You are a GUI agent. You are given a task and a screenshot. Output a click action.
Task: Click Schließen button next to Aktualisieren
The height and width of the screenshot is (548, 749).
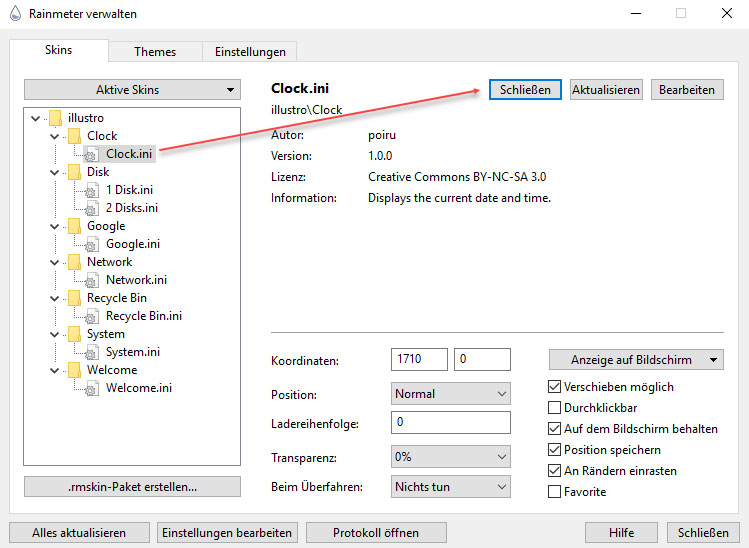[x=525, y=90]
